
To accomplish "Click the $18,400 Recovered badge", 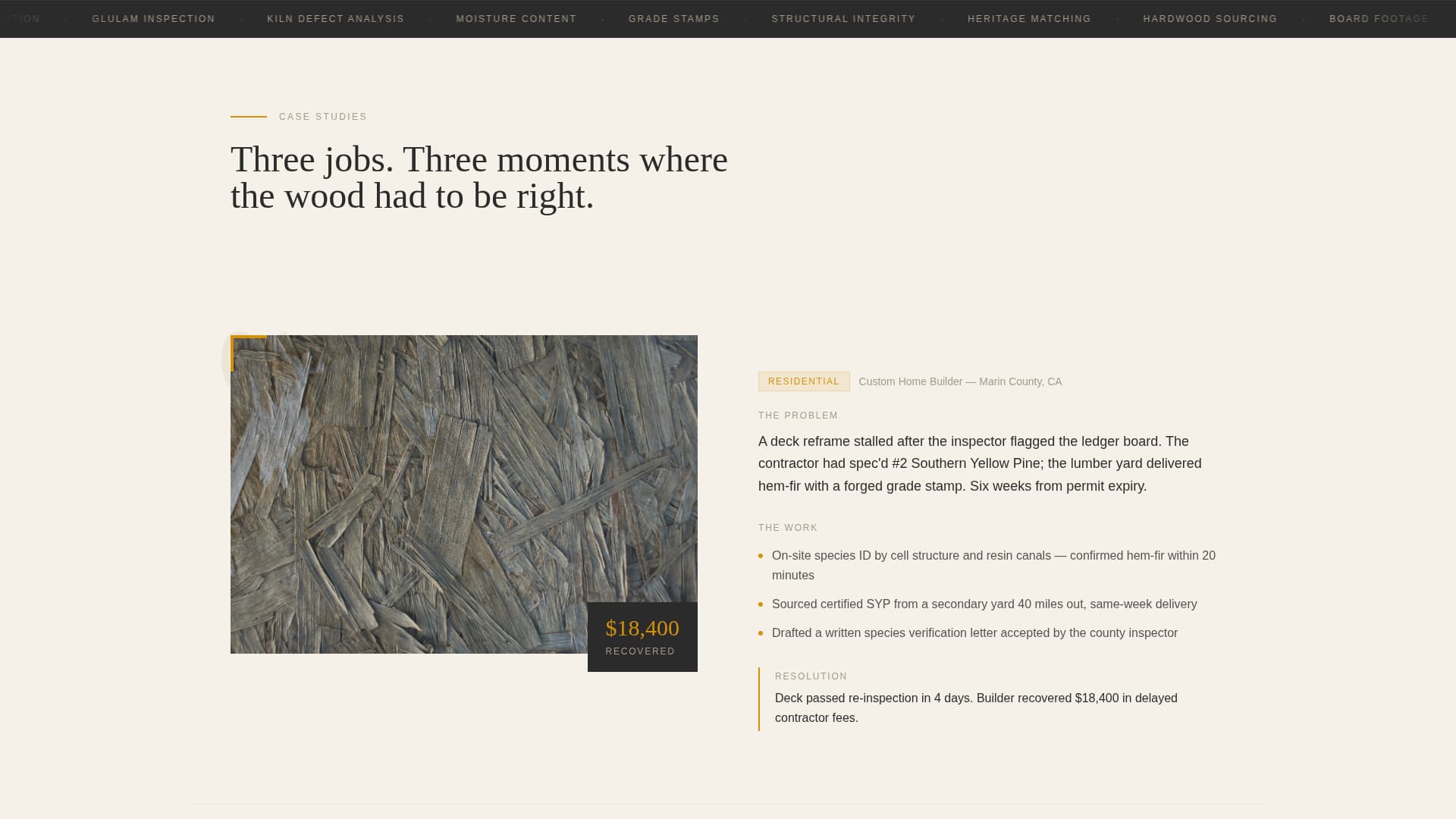I will point(642,637).
